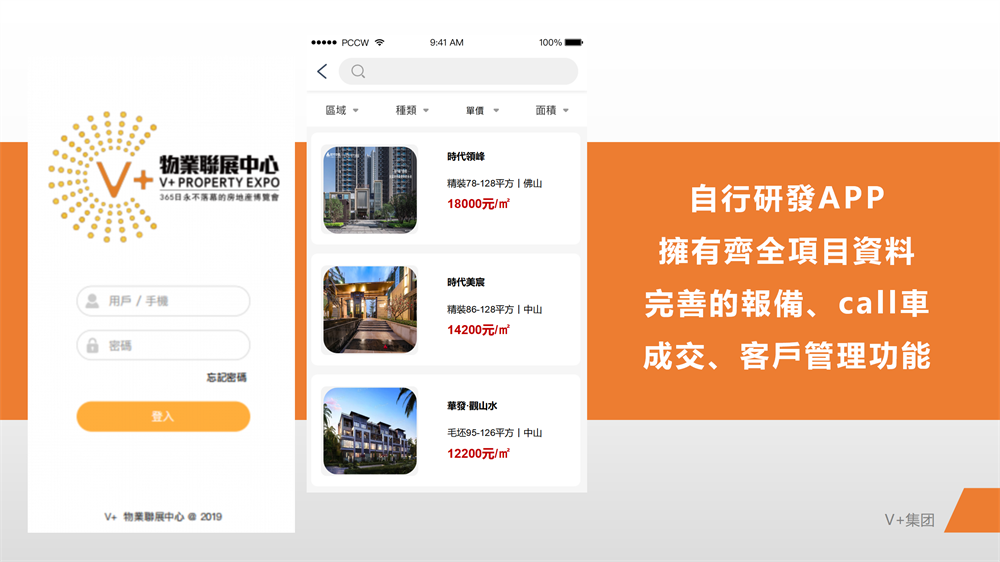Tap the back arrow icon
This screenshot has width=1000, height=562.
point(322,71)
